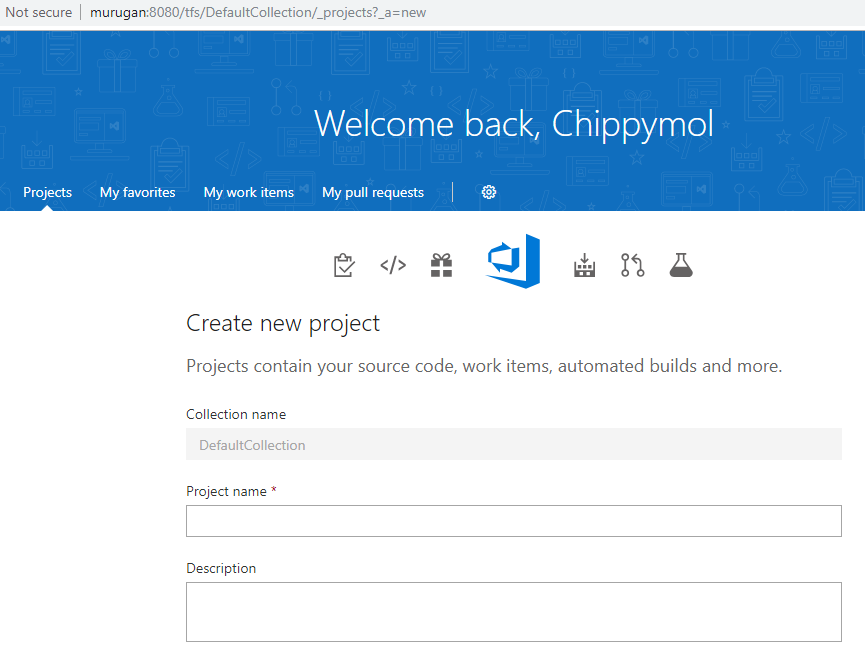Click the browser address bar URL
865x652 pixels.
click(x=258, y=12)
